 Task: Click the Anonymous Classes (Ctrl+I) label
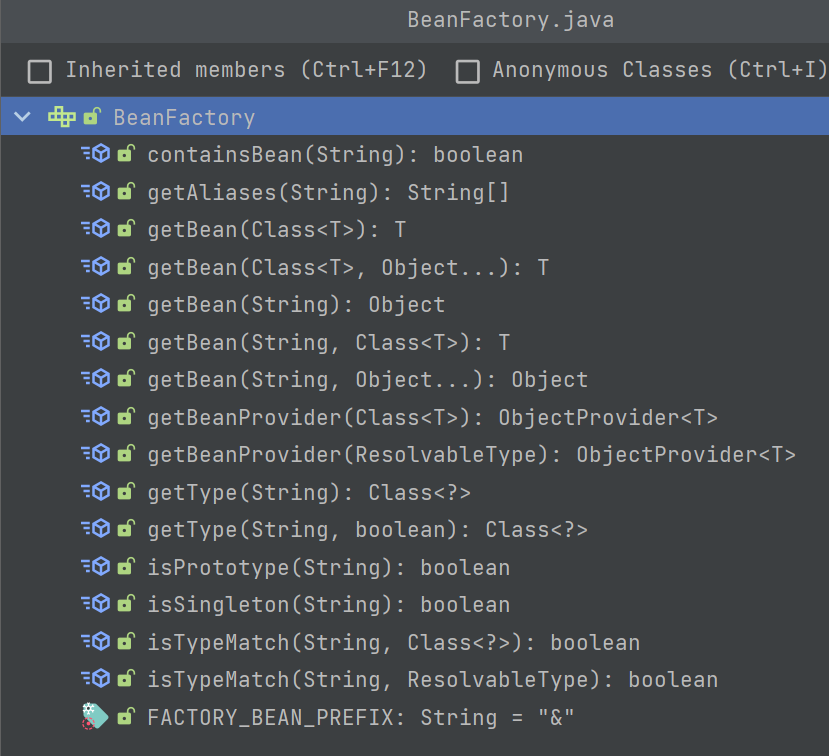click(660, 70)
